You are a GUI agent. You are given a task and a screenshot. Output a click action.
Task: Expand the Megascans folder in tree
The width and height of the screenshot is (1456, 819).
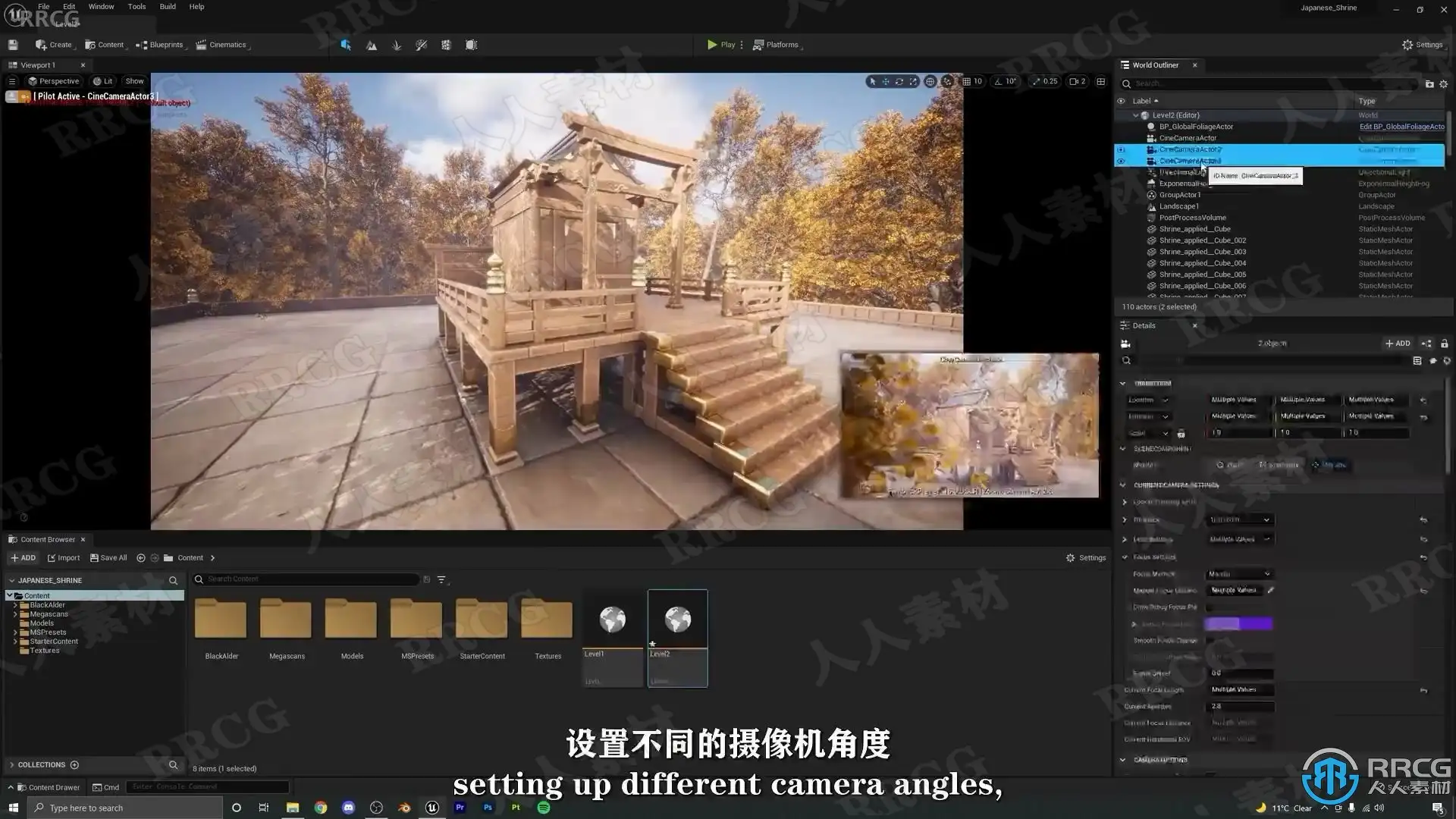click(15, 614)
